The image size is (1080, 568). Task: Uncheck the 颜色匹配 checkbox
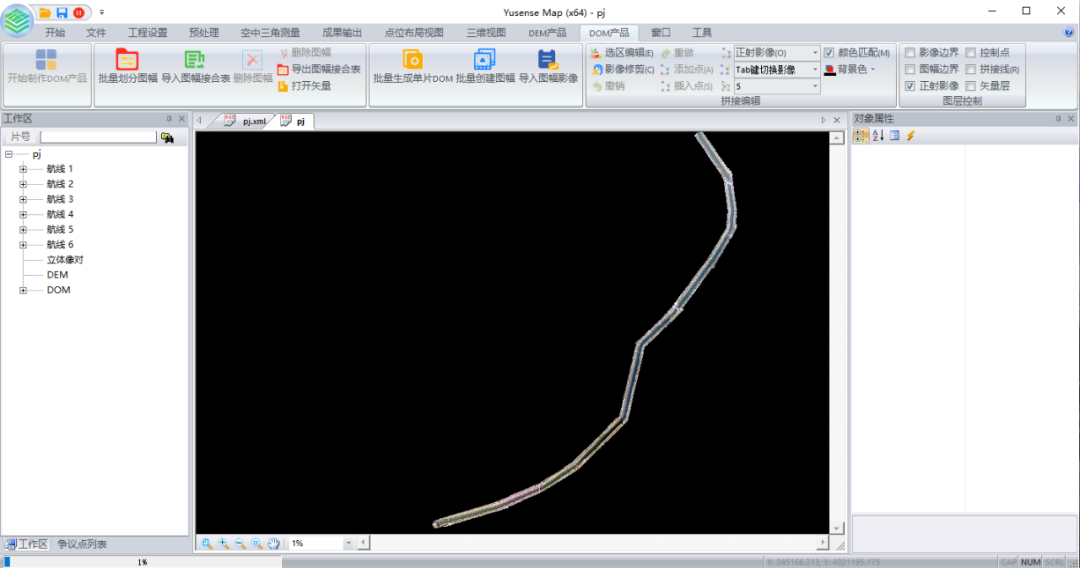click(829, 52)
